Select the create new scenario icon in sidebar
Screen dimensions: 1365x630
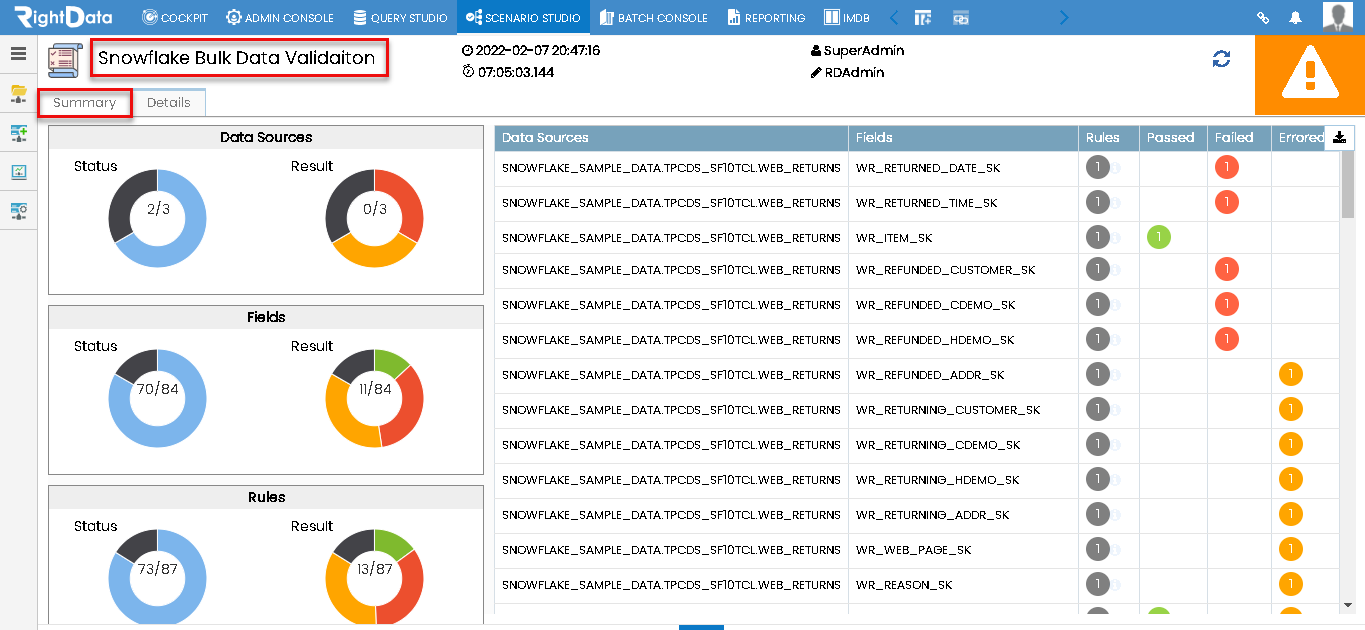(x=18, y=132)
